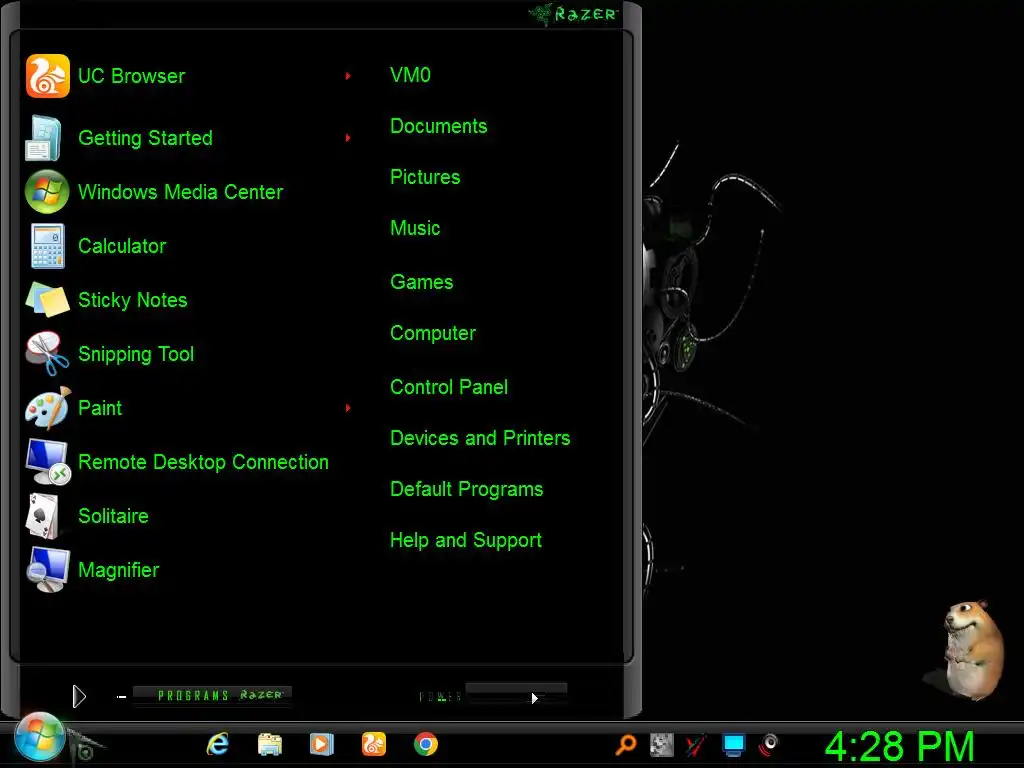Image resolution: width=1024 pixels, height=768 pixels.
Task: Open the Pictures library
Action: point(424,177)
